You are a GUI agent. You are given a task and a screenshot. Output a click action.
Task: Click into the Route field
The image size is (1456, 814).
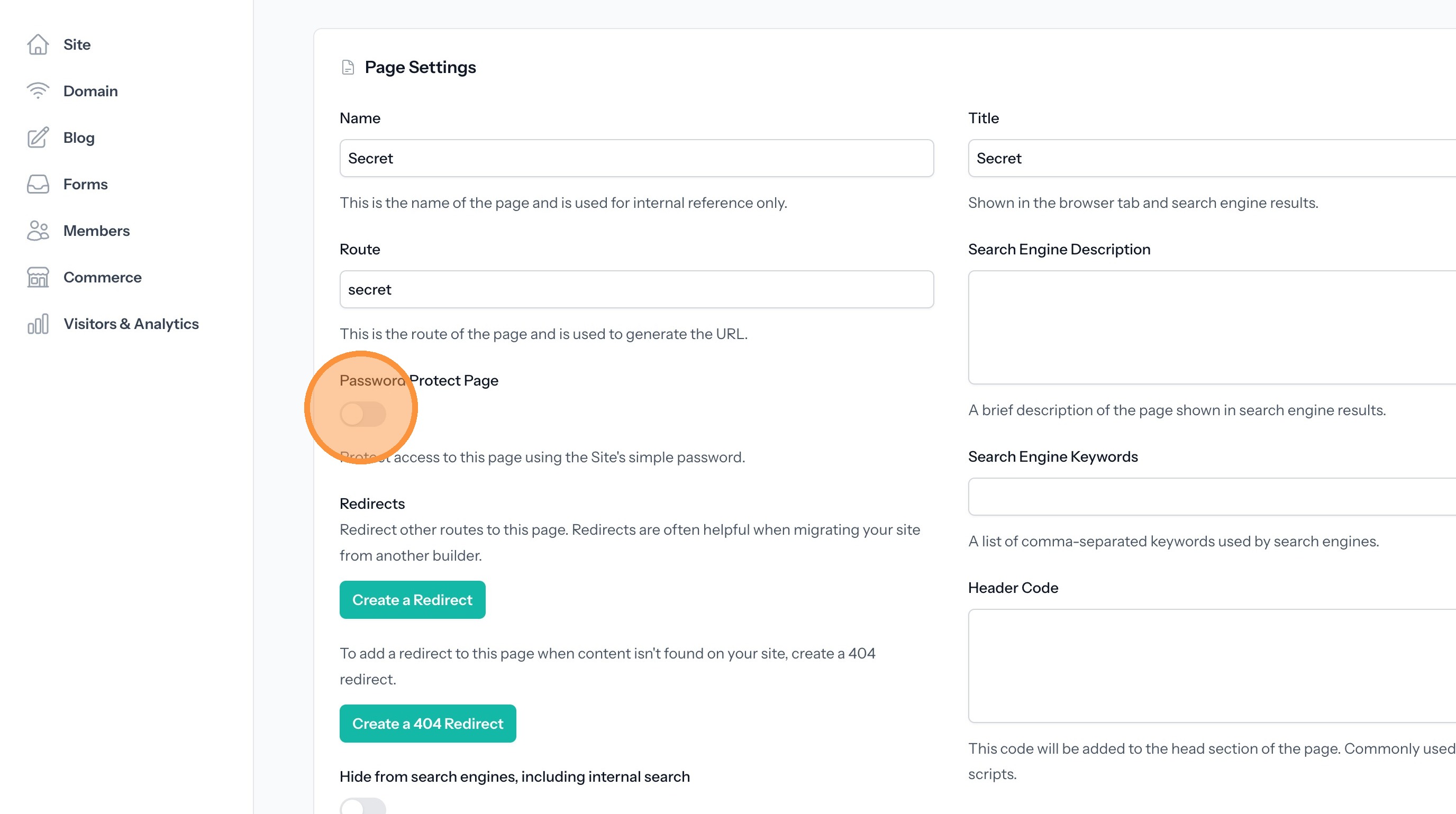636,289
